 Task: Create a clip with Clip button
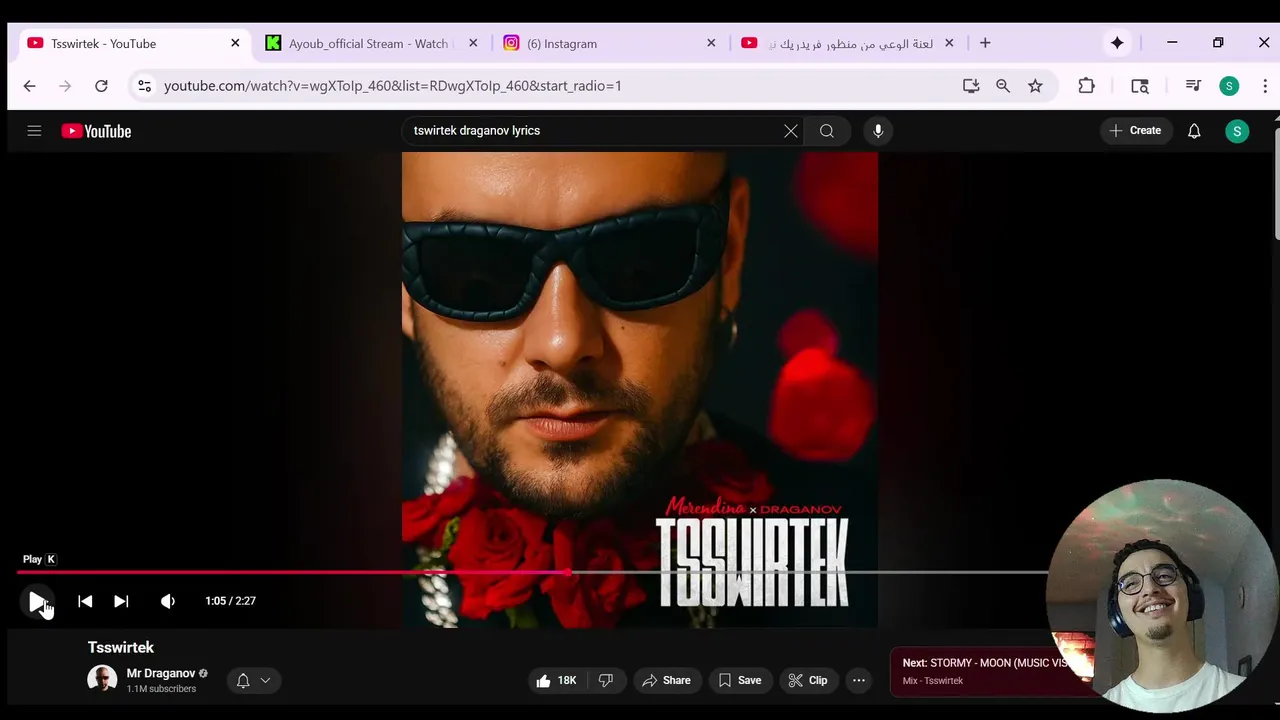[x=808, y=681]
